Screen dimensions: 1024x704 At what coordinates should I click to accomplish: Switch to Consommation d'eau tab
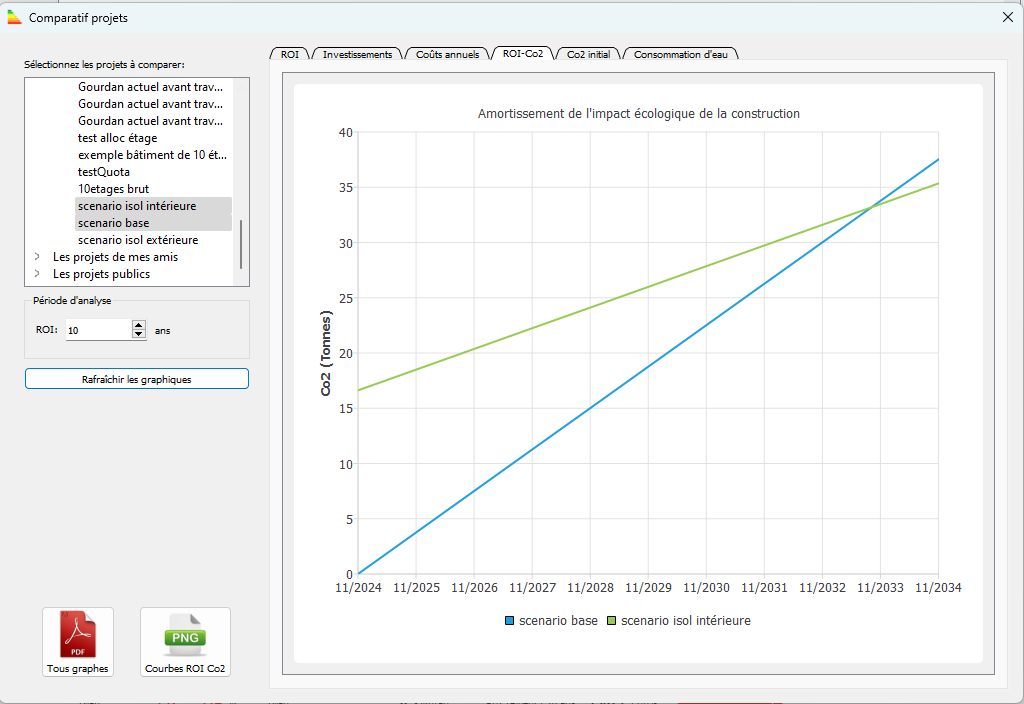(680, 54)
